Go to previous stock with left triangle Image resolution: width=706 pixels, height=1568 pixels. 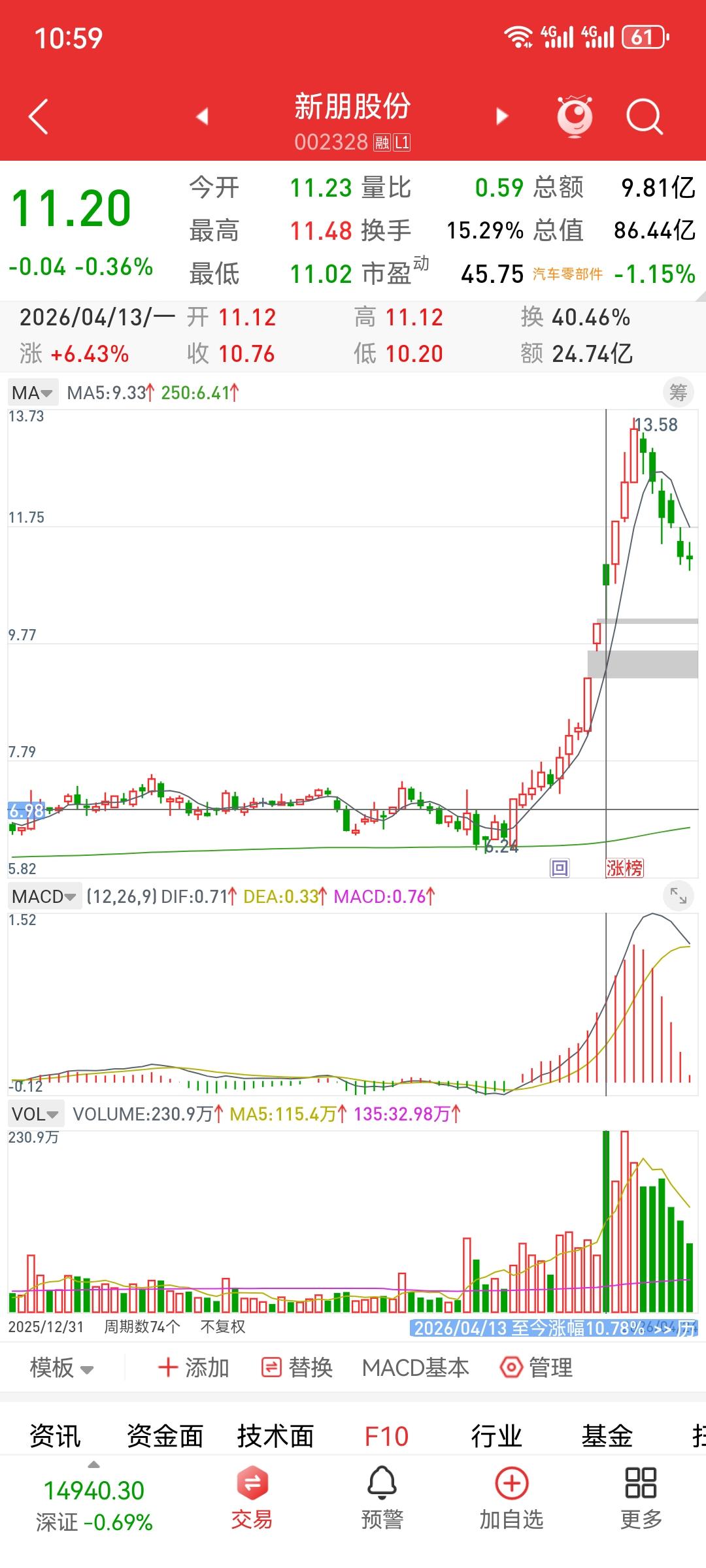[x=203, y=116]
